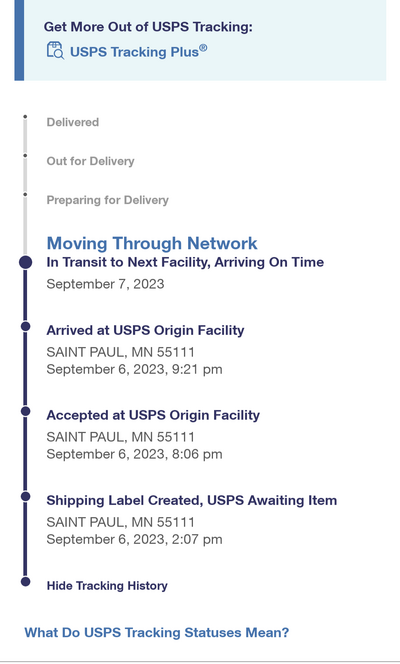Open What Do USPS Tracking Statuses Mean?
Viewport: 400px width, 664px height.
pos(157,633)
